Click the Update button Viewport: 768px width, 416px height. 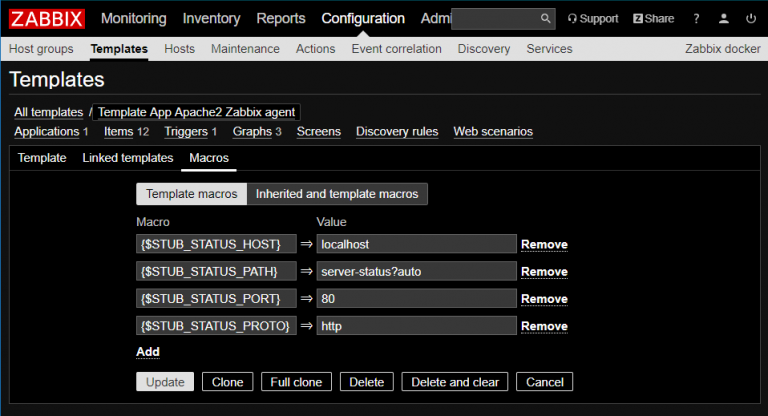(165, 382)
